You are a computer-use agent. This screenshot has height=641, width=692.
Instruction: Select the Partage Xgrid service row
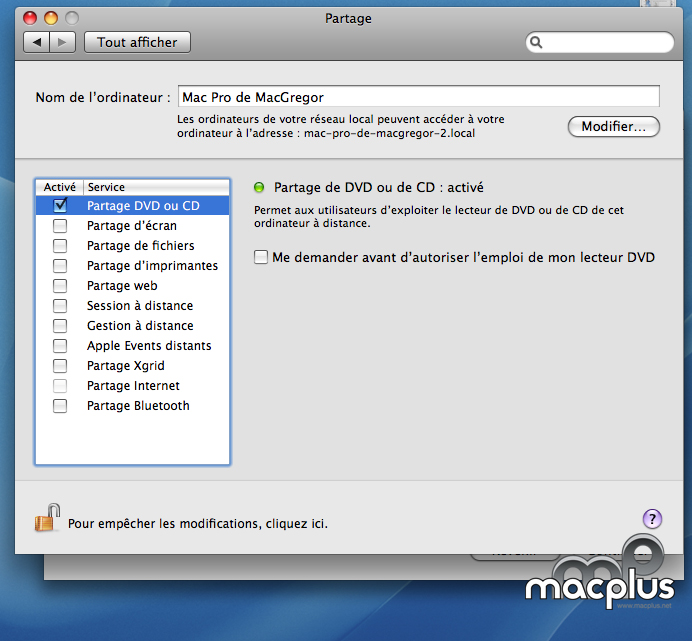tap(132, 366)
